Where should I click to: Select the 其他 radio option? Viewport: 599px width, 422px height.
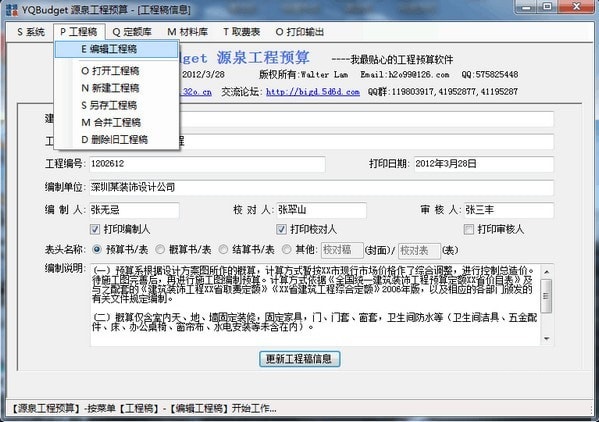(286, 250)
